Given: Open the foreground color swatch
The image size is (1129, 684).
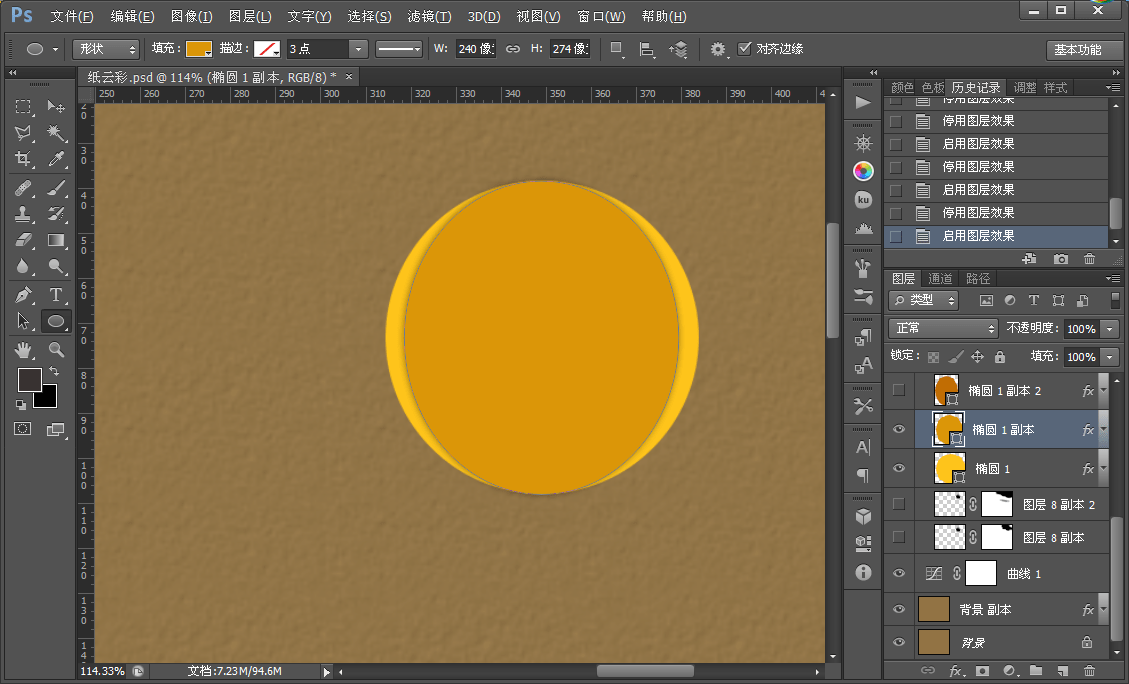Looking at the screenshot, I should tap(30, 379).
